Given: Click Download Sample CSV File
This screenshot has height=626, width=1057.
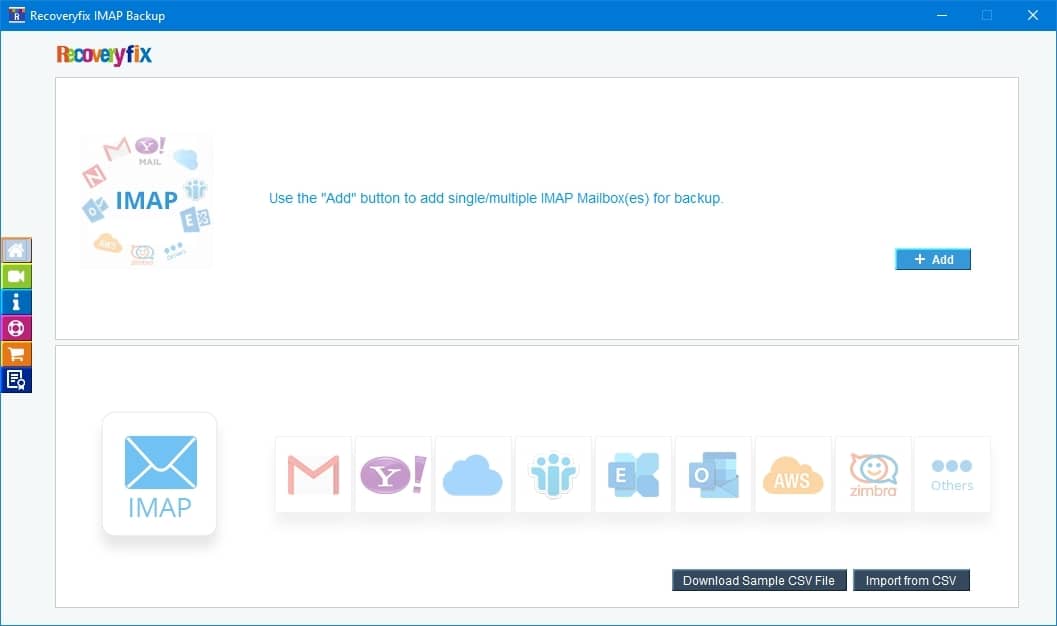Looking at the screenshot, I should pos(759,580).
